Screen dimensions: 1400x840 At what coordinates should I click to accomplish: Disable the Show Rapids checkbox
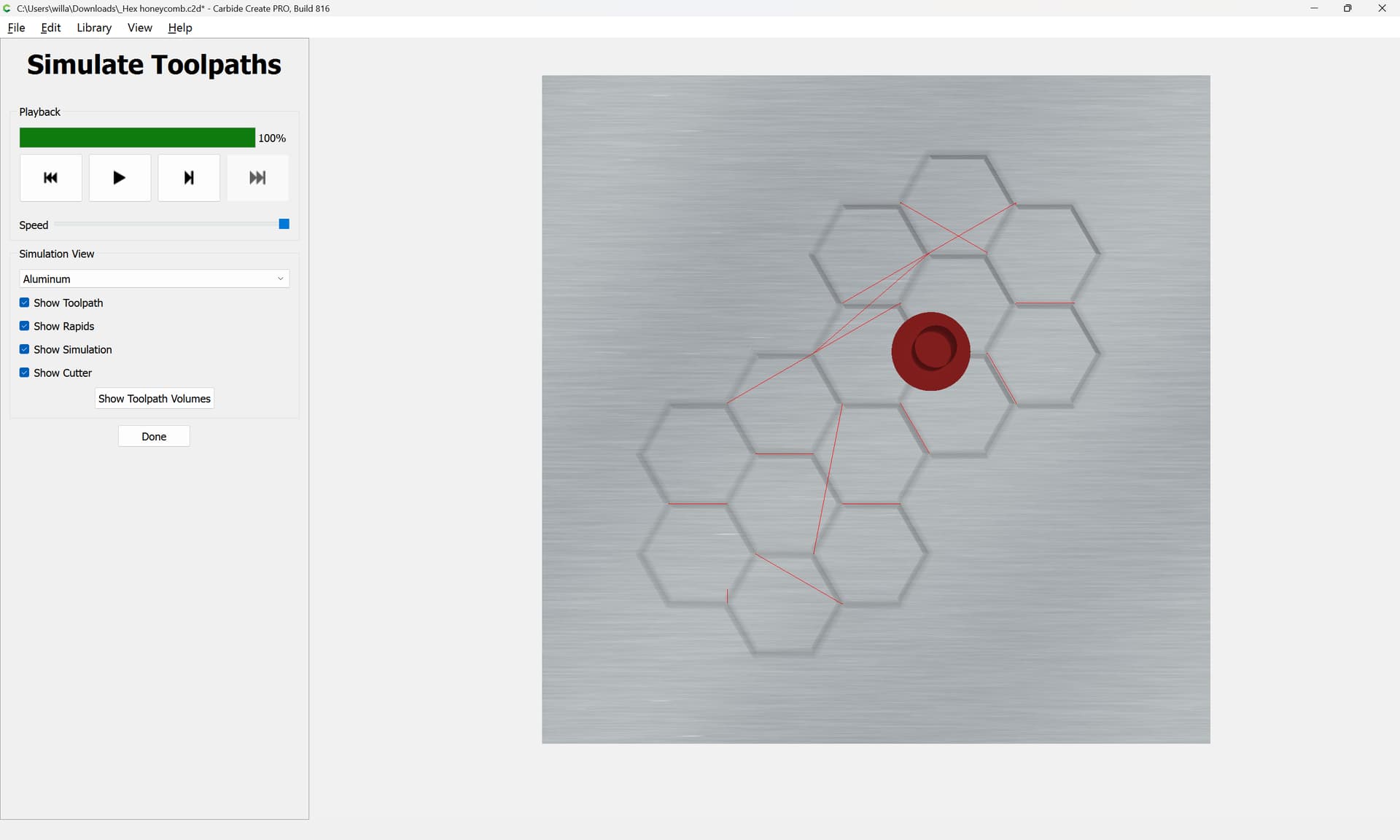pyautogui.click(x=24, y=325)
